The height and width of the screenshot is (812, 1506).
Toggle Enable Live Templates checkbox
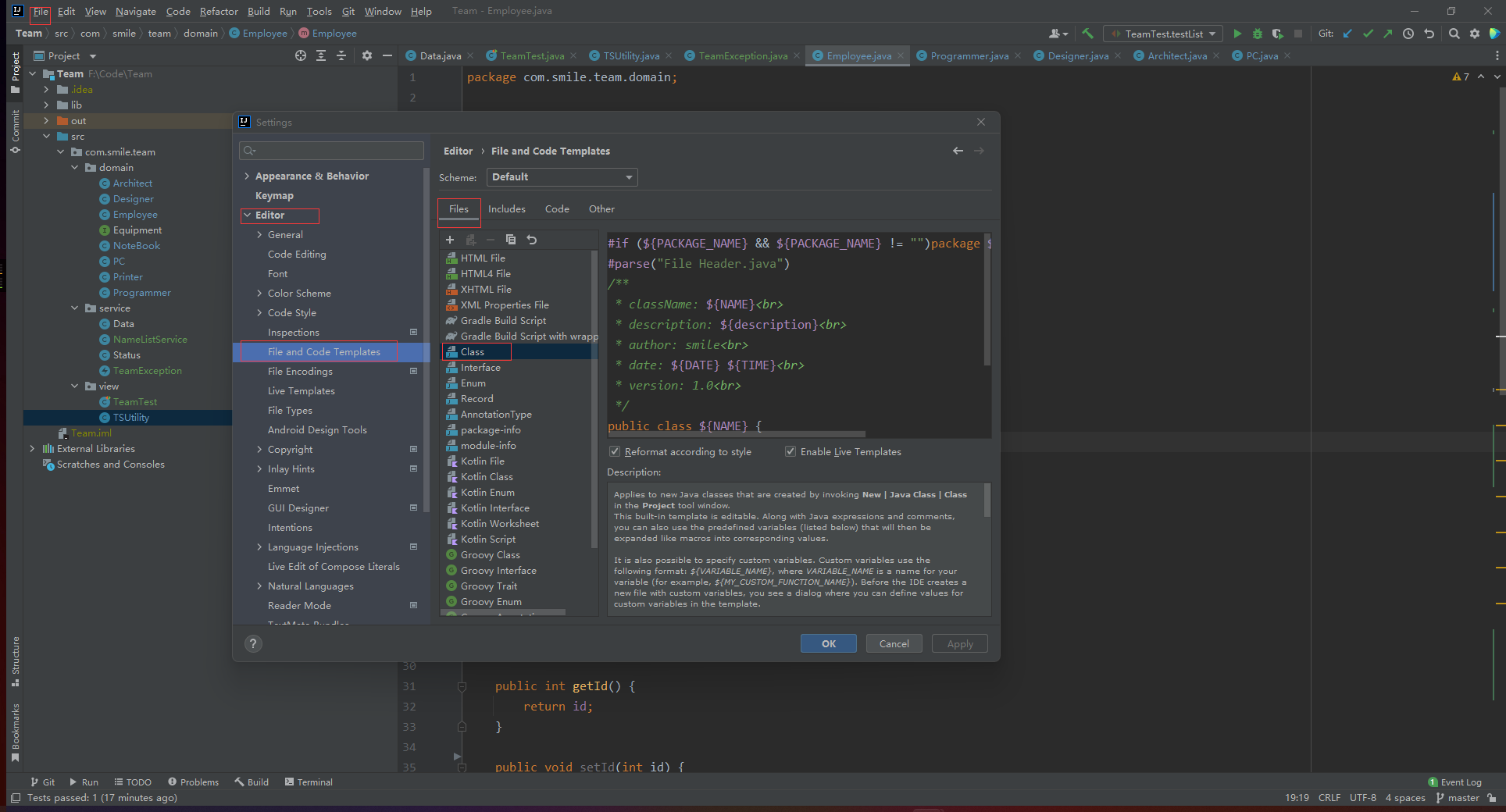pos(790,451)
